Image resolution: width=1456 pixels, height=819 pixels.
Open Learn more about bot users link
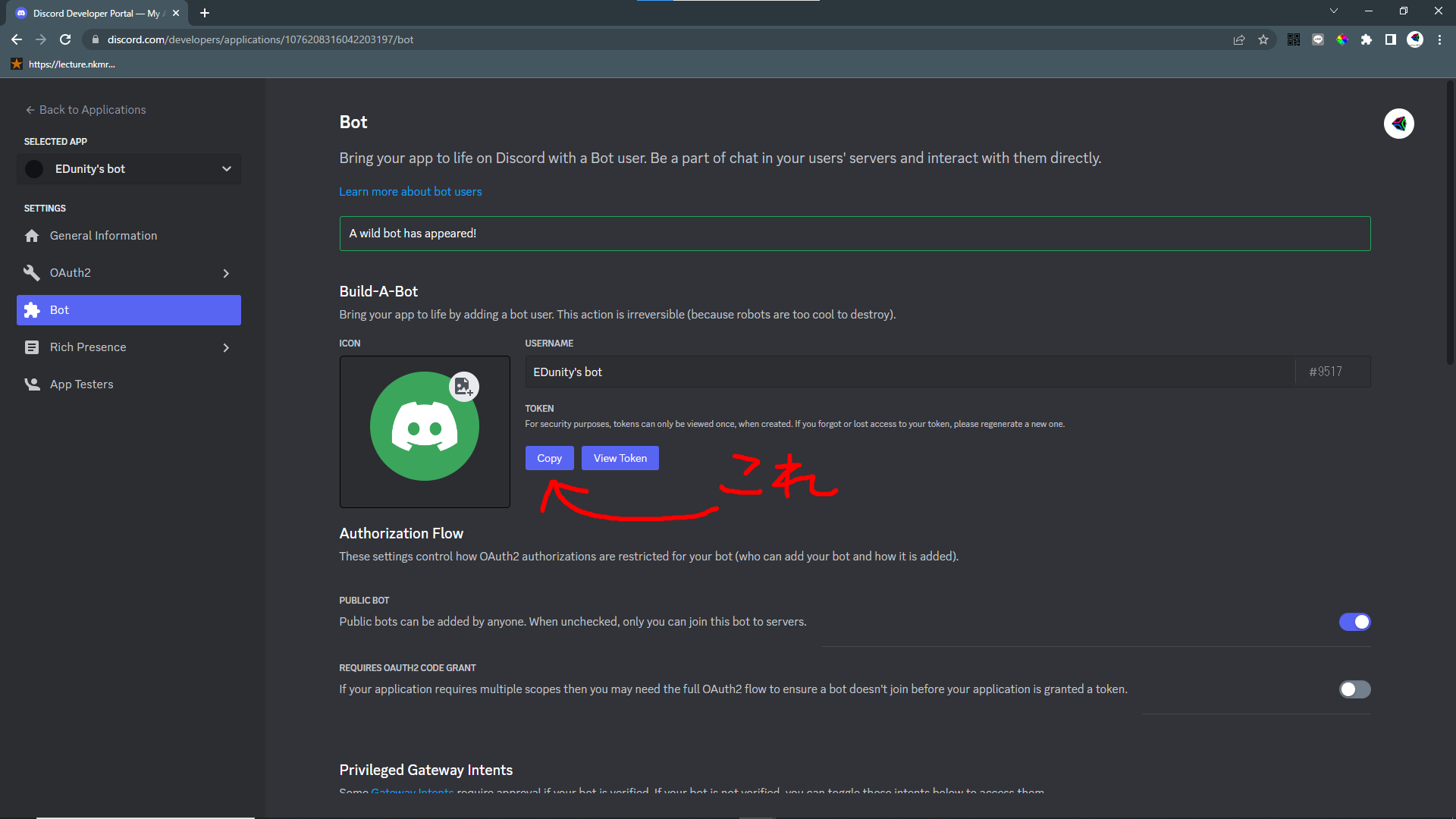410,192
